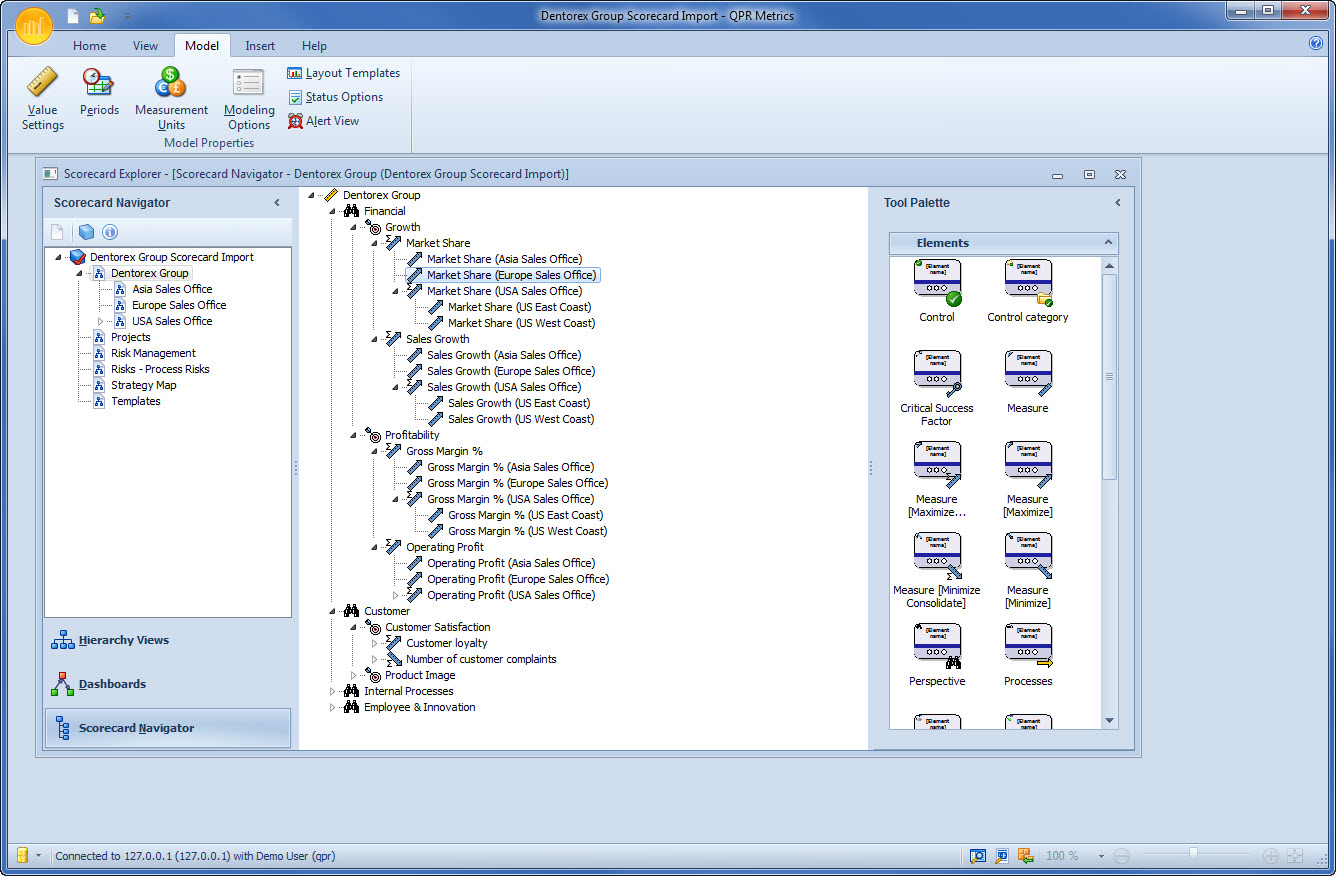Collapse the Elements palette section

pos(1108,243)
